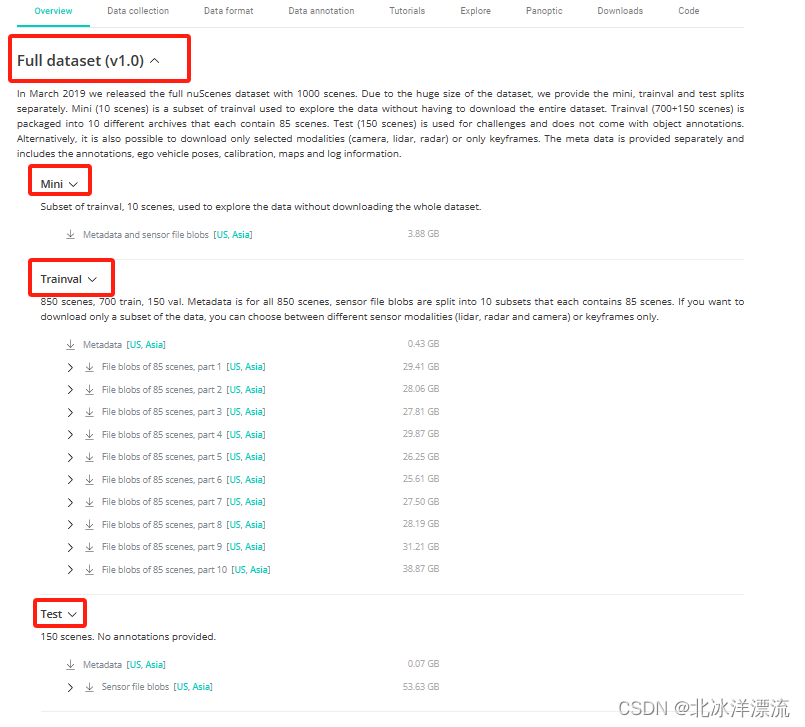Click Asia link for part 10 blobs
This screenshot has width=805, height=727.
click(x=259, y=570)
